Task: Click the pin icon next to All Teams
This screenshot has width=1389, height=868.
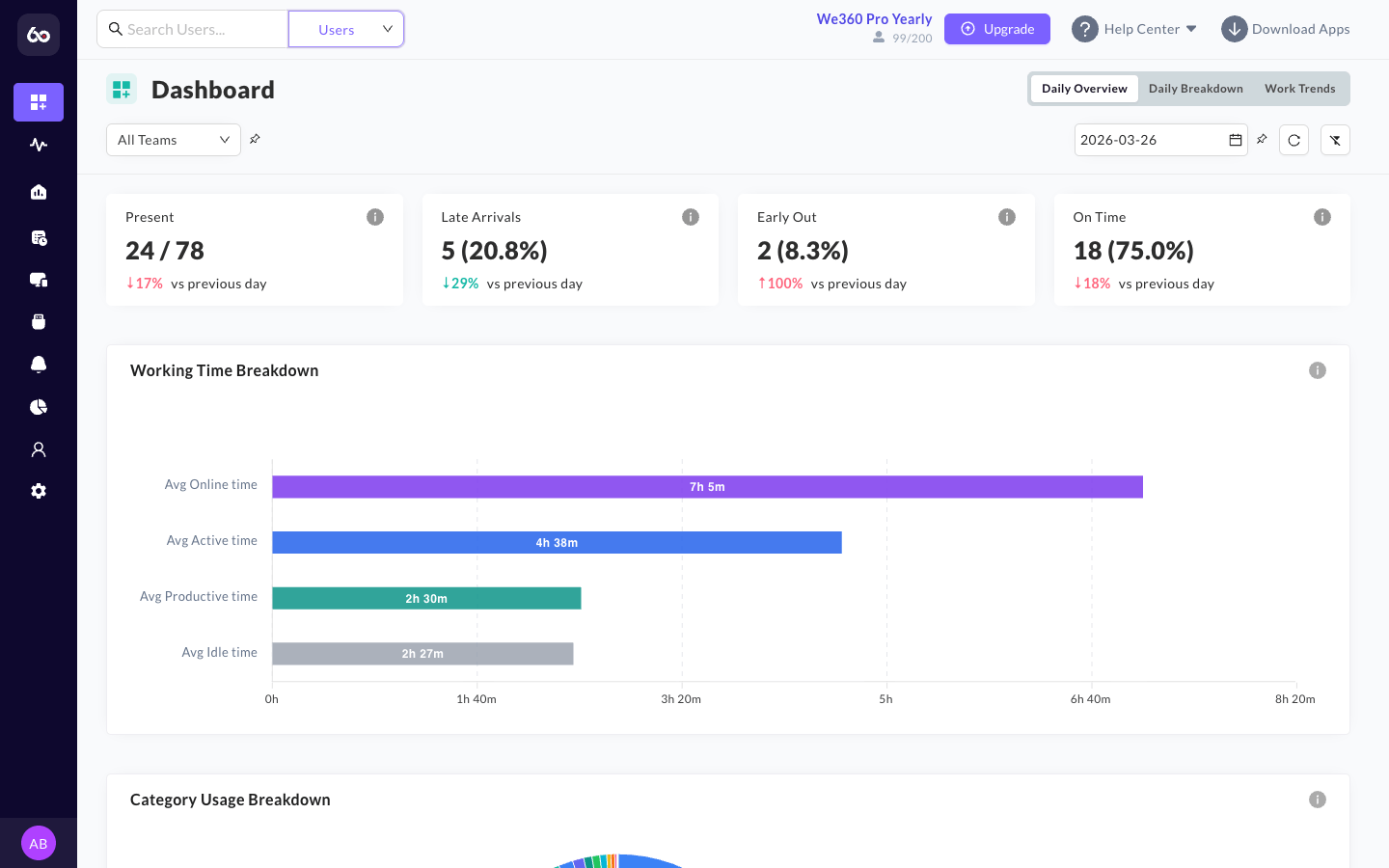Action: tap(255, 139)
